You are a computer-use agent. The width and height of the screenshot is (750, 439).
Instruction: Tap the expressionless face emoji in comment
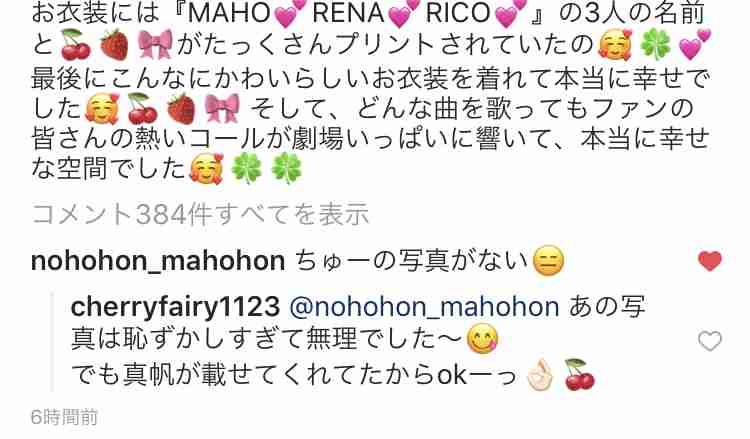548,261
